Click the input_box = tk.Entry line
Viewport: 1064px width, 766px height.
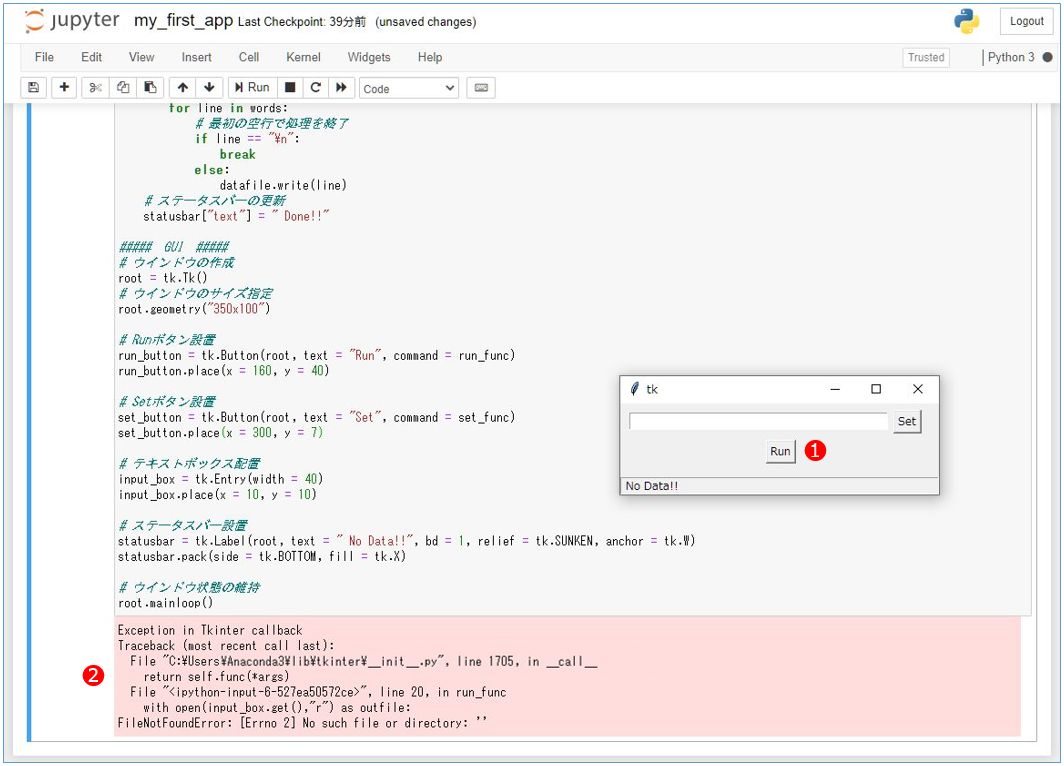221,479
